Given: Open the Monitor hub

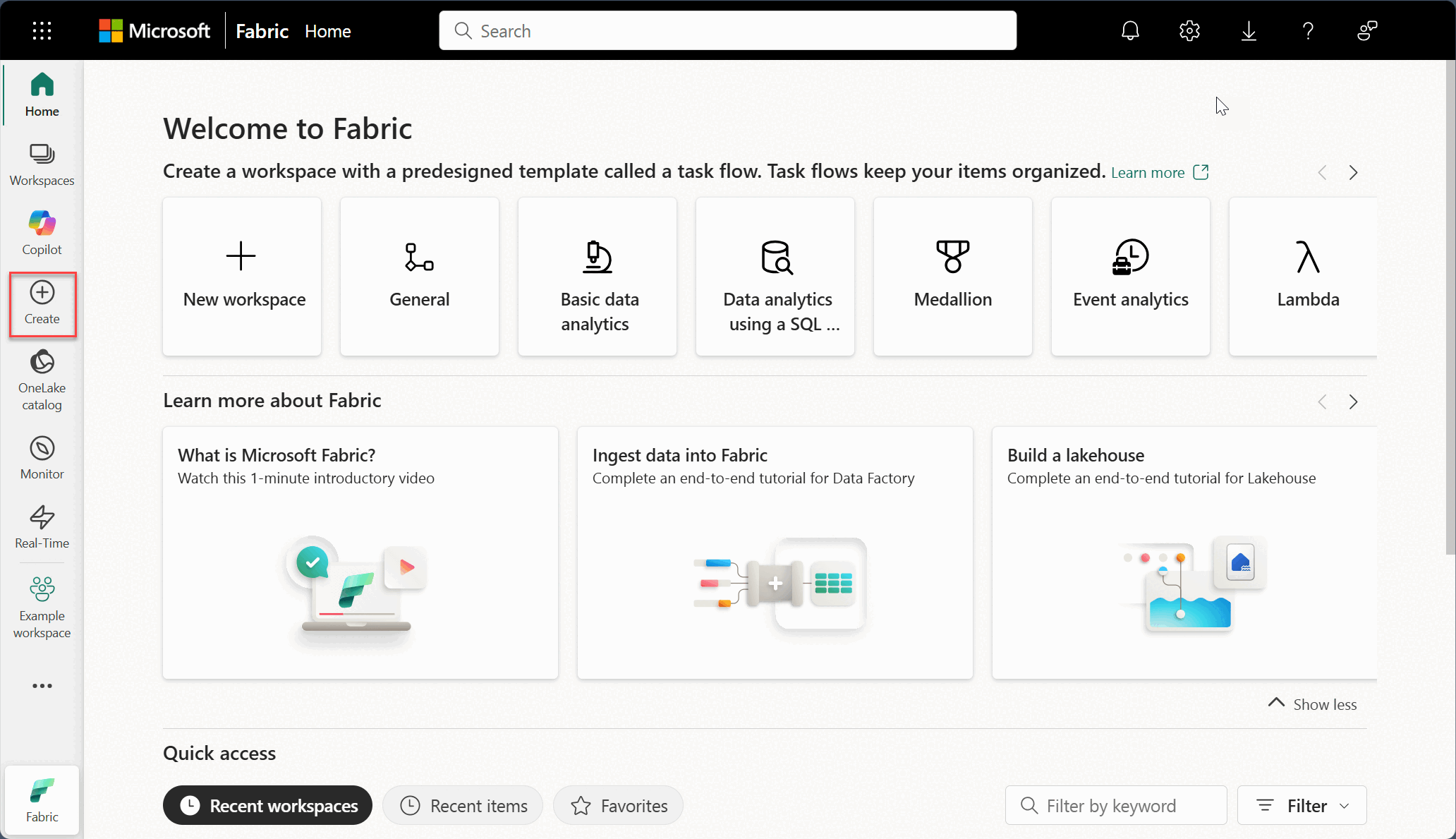Looking at the screenshot, I should [x=42, y=457].
